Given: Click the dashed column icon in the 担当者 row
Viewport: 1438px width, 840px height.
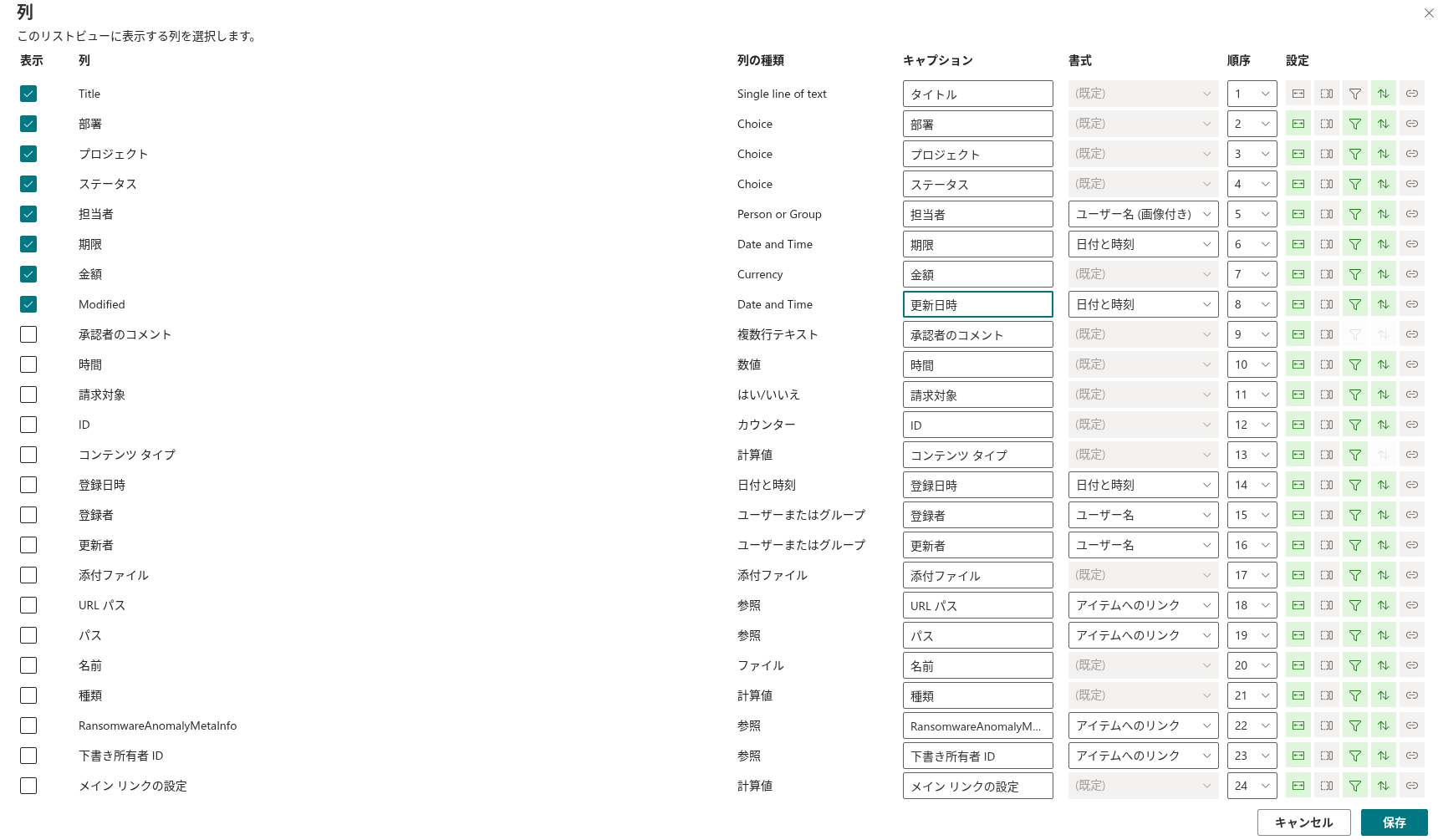Looking at the screenshot, I should (1327, 214).
